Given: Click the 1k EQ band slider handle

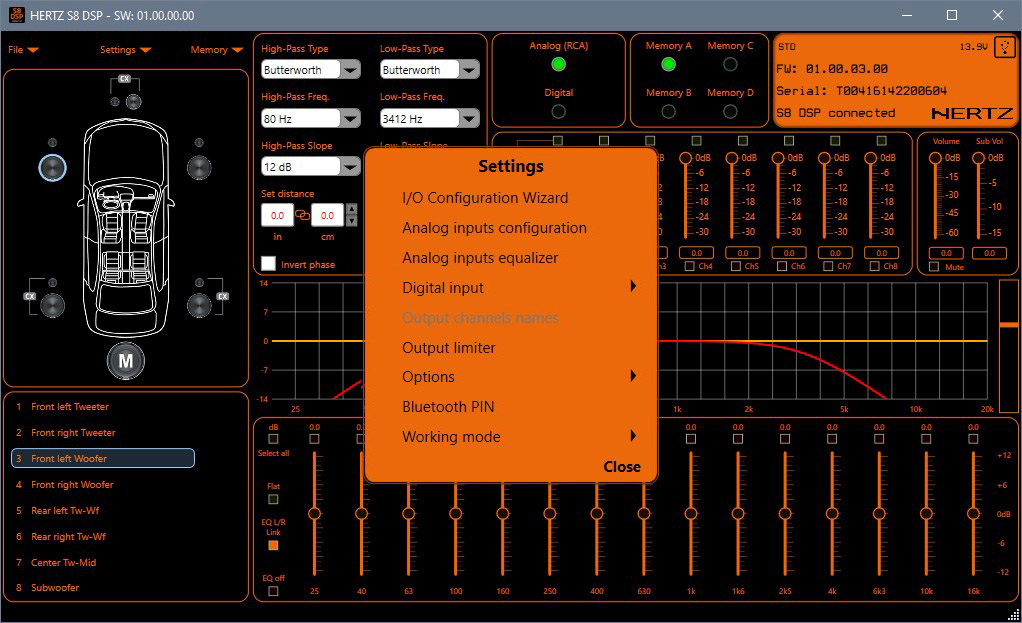Looking at the screenshot, I should coord(691,514).
